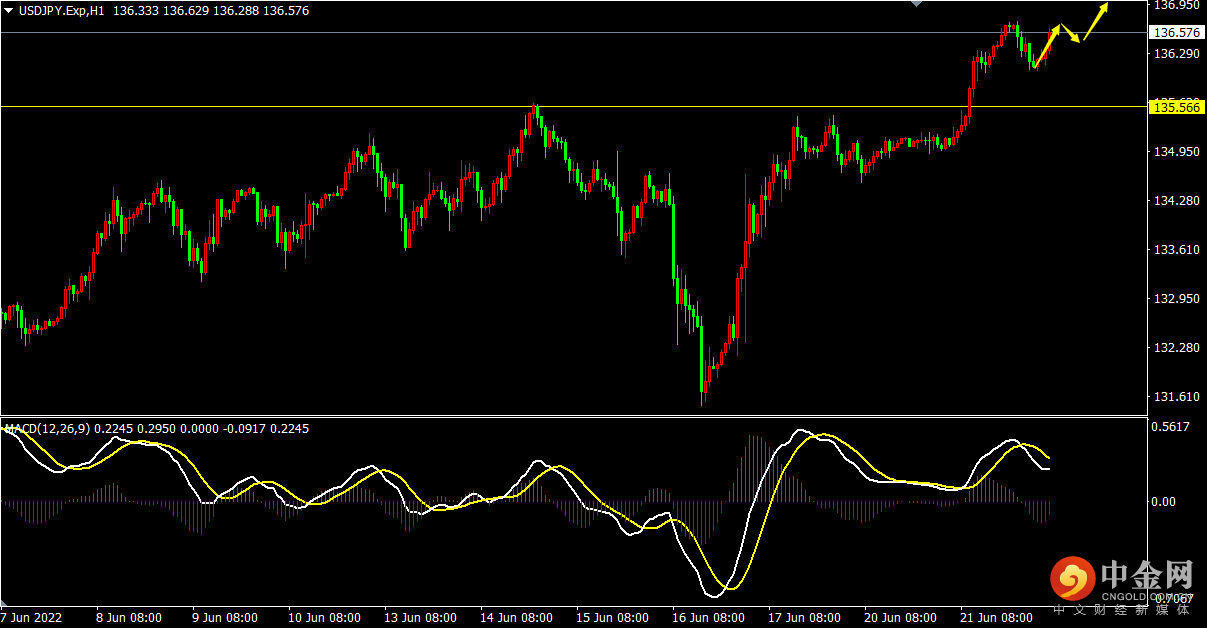Click the white current price label 136.576
Viewport: 1207px width, 628px height.
click(1175, 32)
